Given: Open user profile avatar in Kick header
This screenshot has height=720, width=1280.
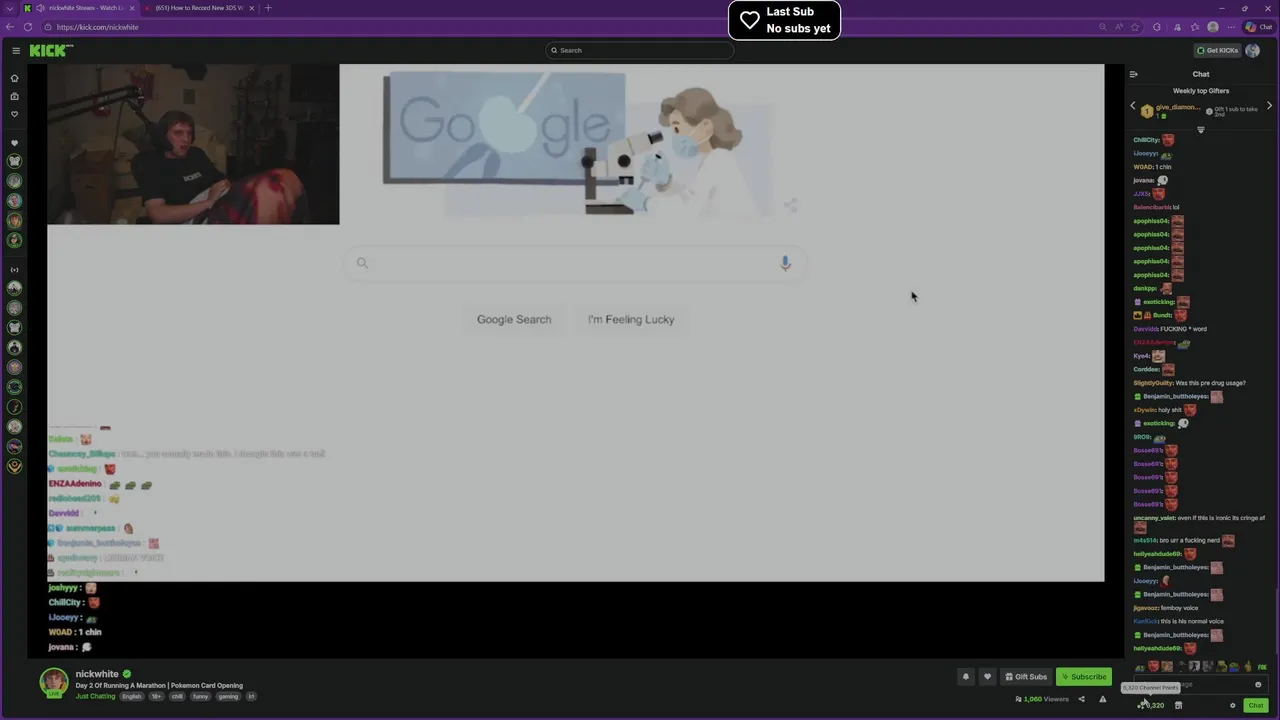Looking at the screenshot, I should pos(1253,50).
